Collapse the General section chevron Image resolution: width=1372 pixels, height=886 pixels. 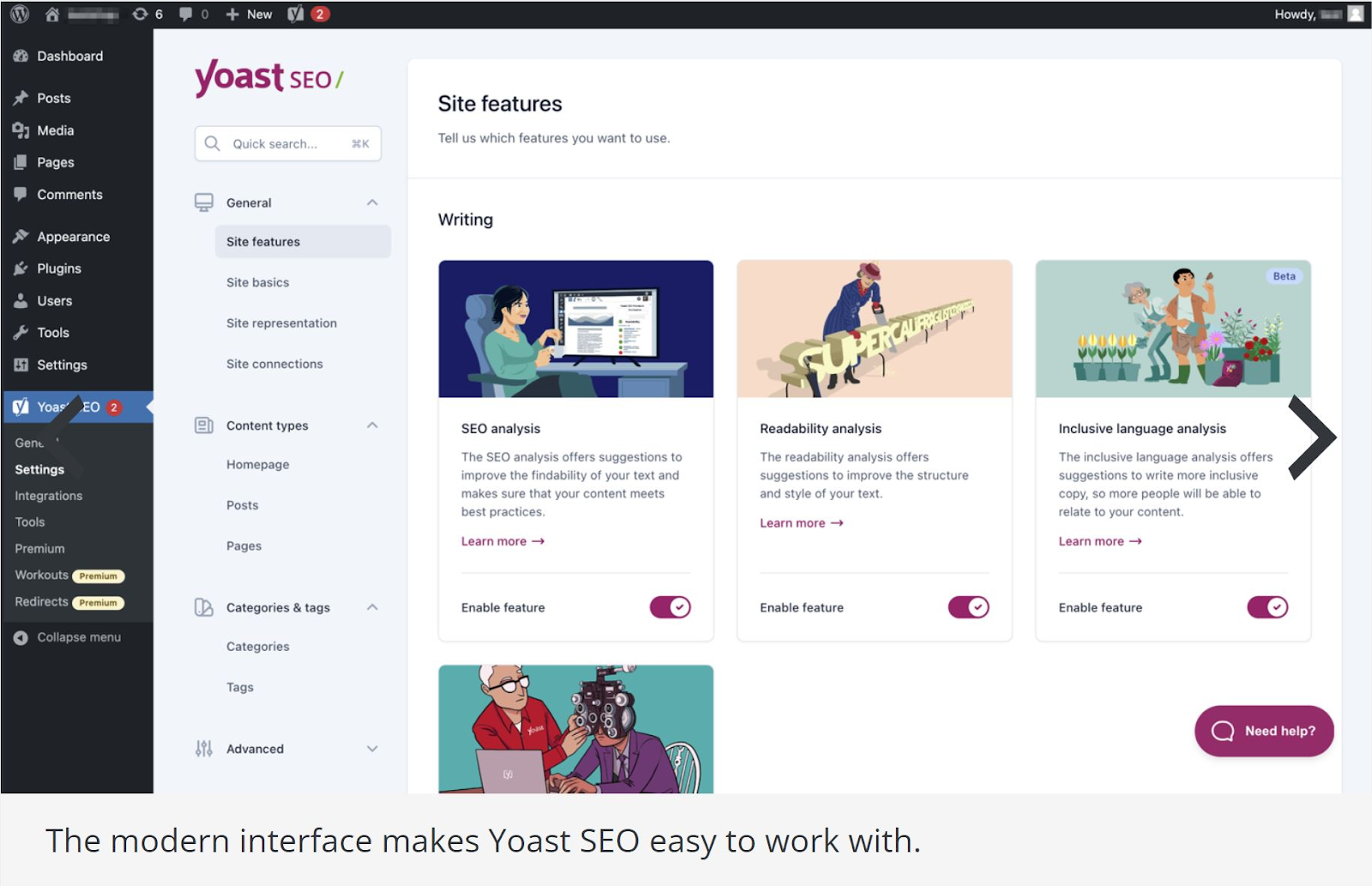coord(372,202)
